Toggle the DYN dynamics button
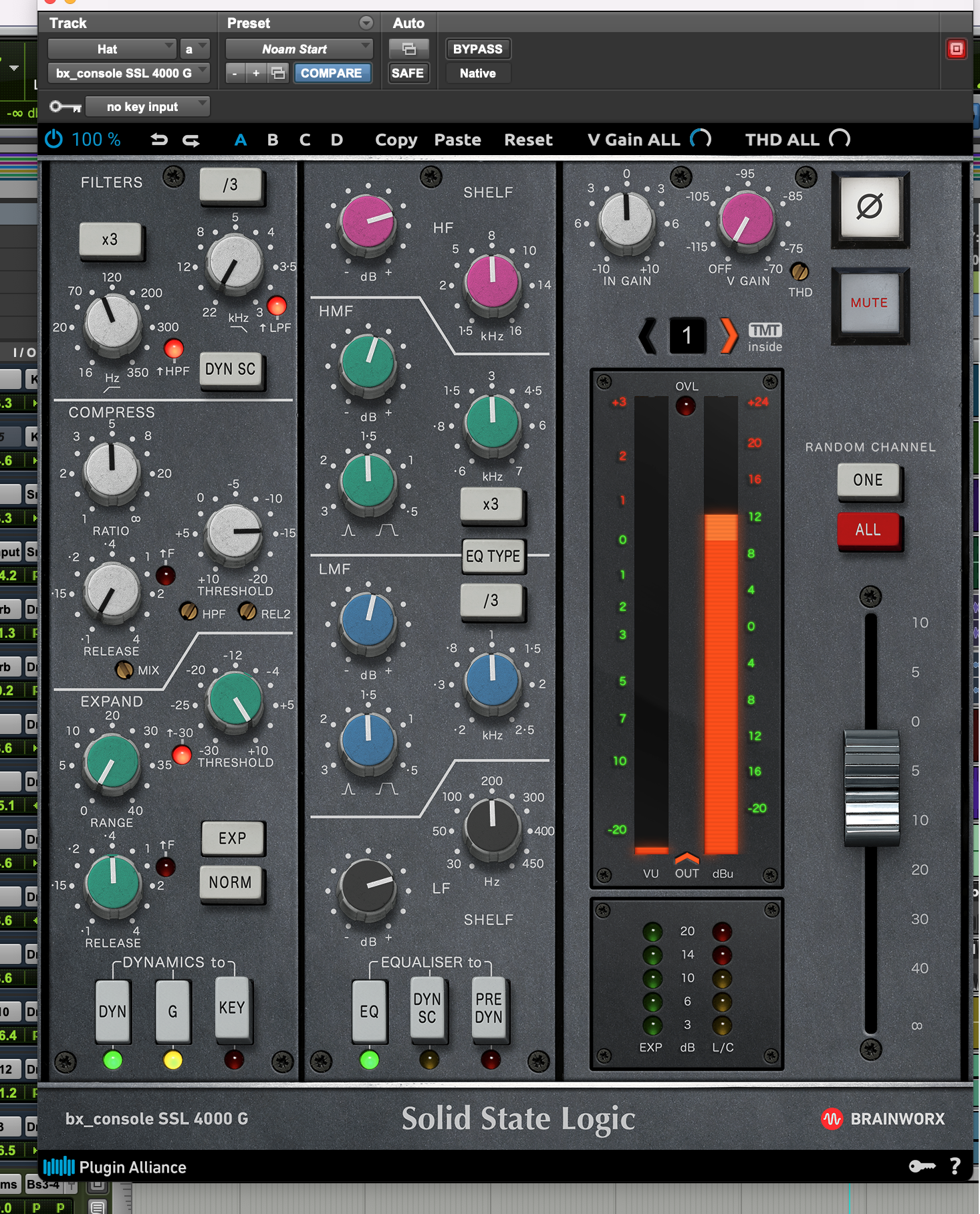 pos(113,1011)
